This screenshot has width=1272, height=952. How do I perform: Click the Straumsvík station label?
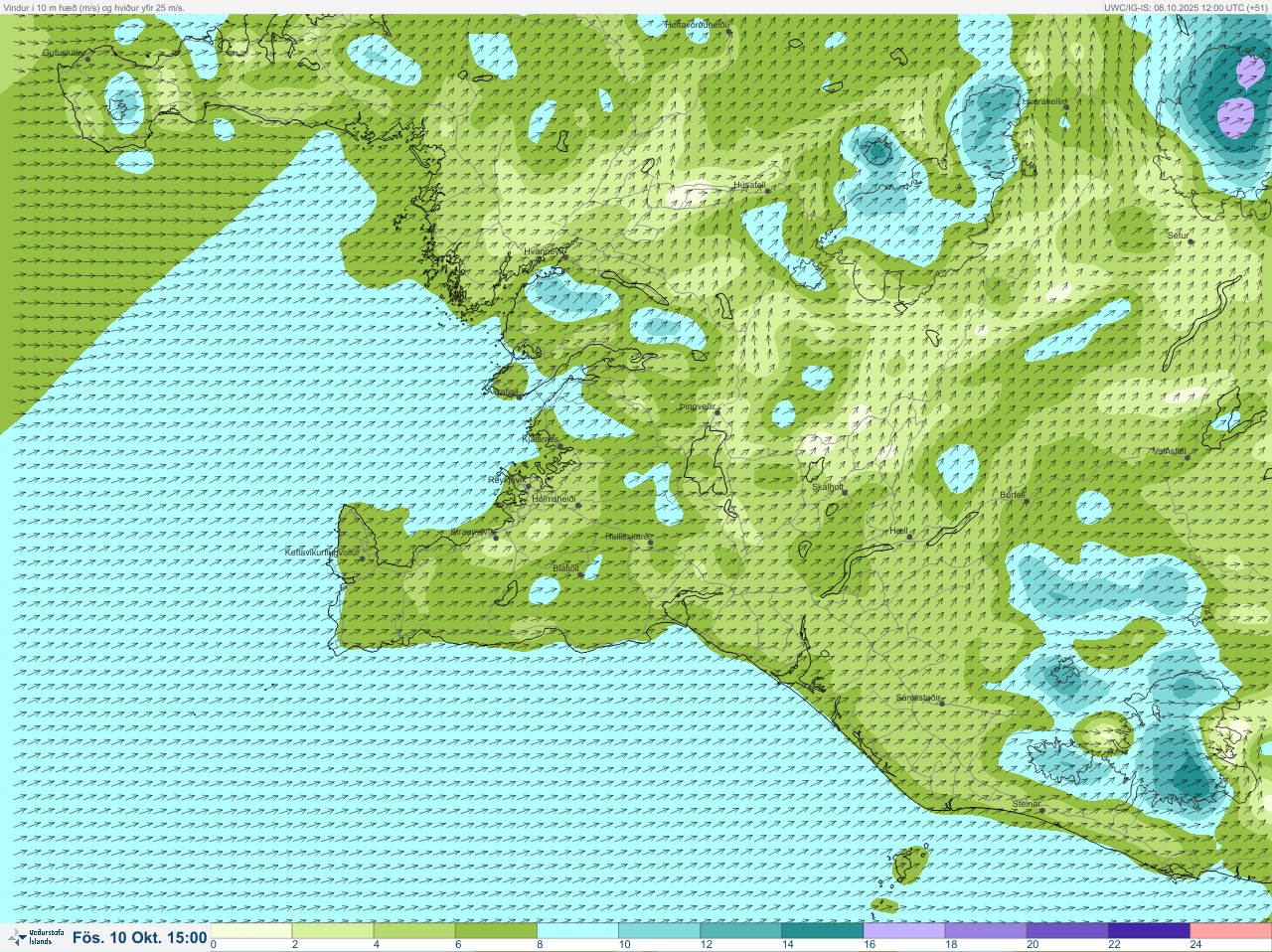(x=471, y=532)
